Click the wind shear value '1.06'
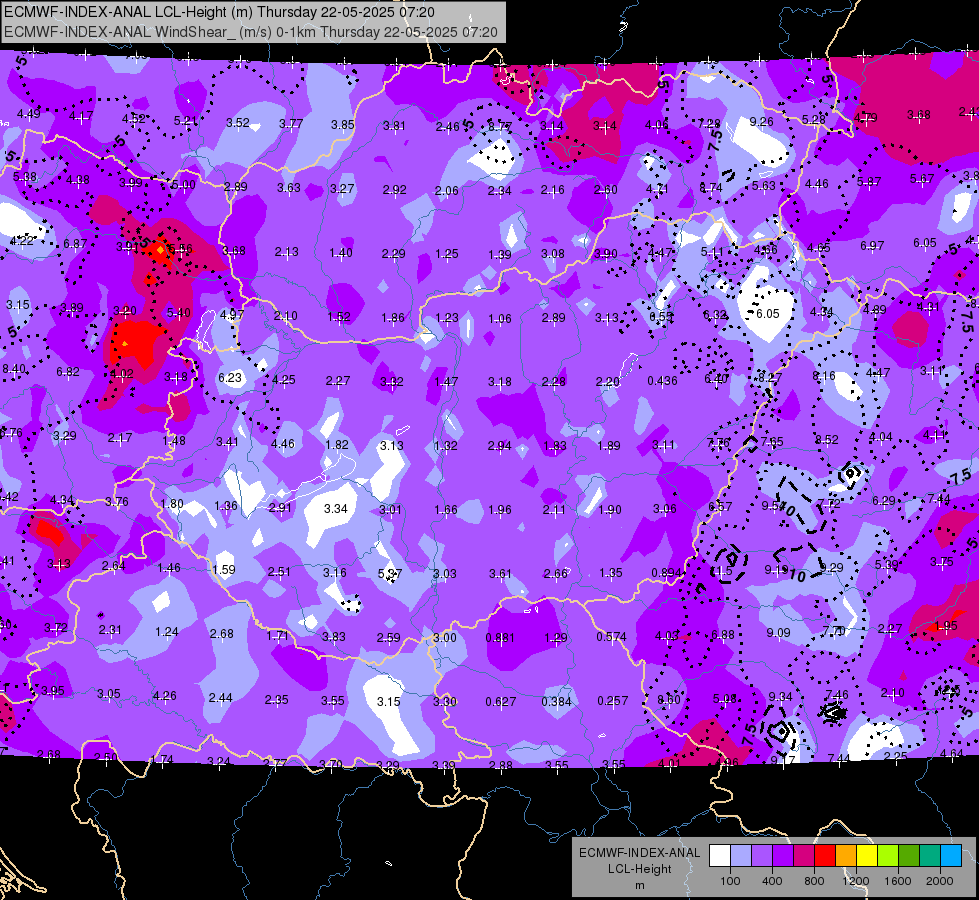Screen dimensions: 979x900 (500, 319)
